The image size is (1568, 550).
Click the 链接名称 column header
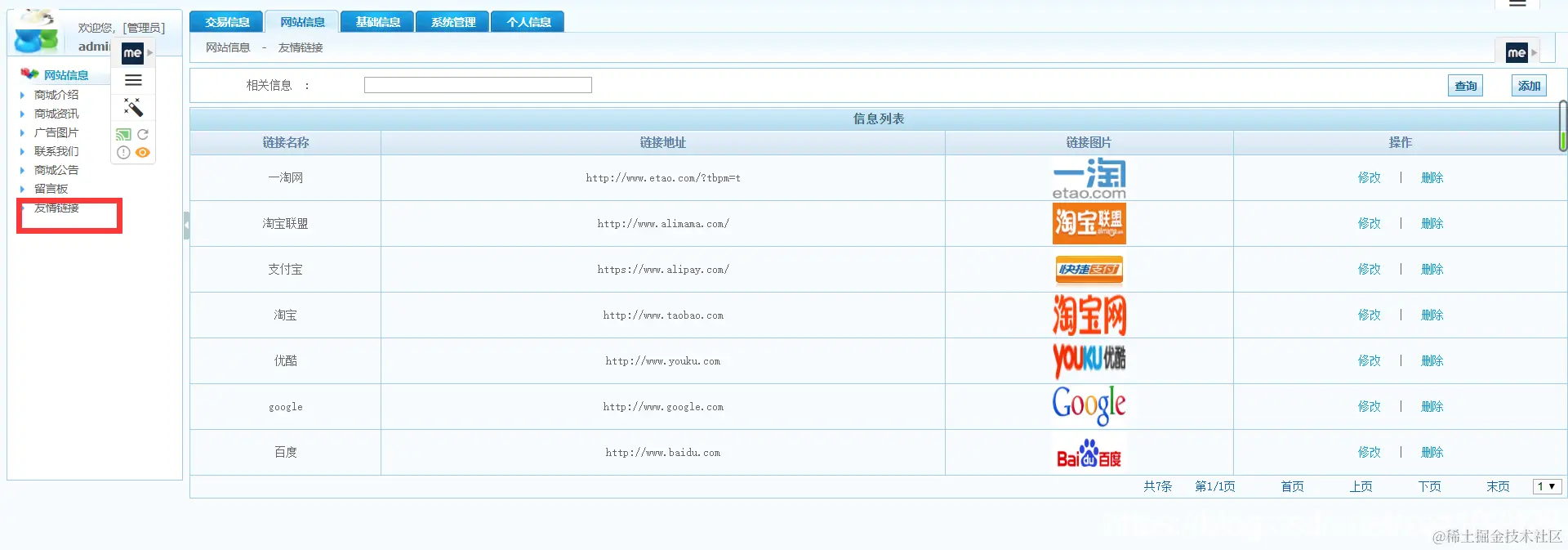[285, 142]
